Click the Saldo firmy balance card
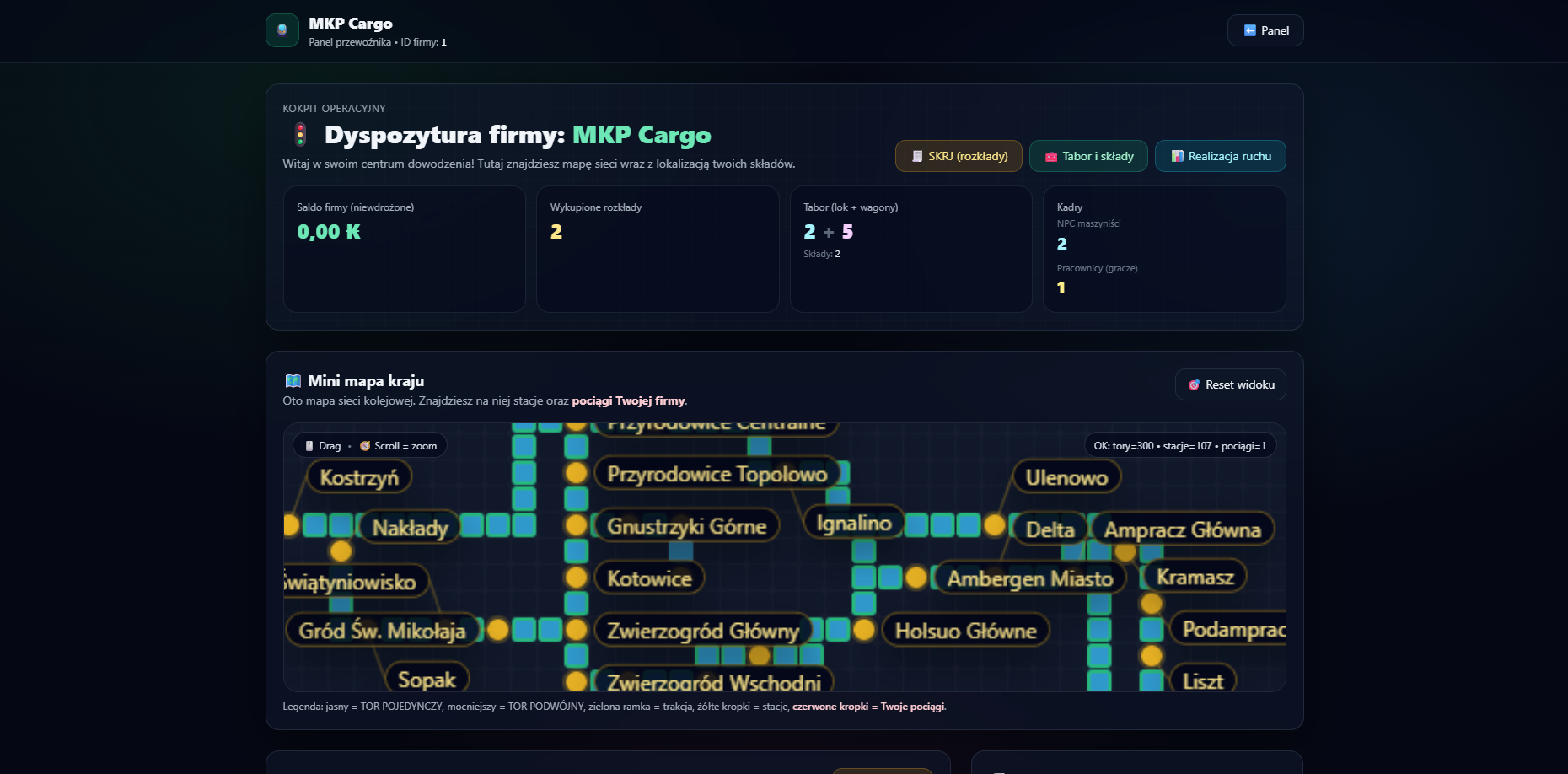 pos(405,249)
